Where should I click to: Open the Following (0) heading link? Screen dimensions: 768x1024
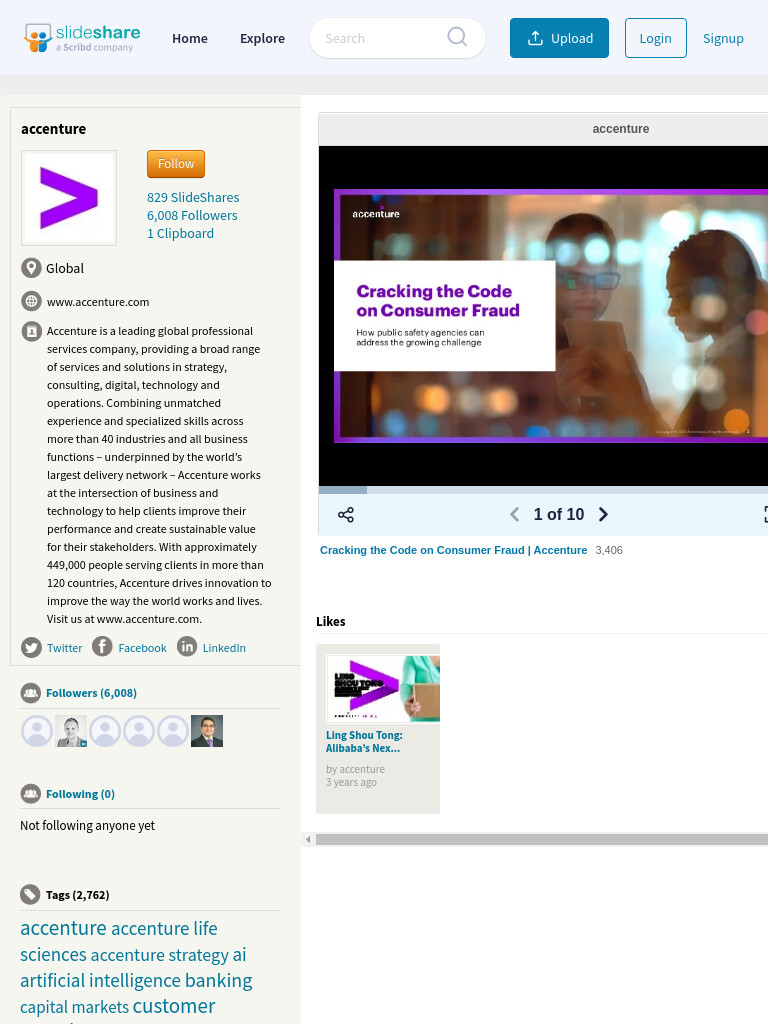coord(80,794)
